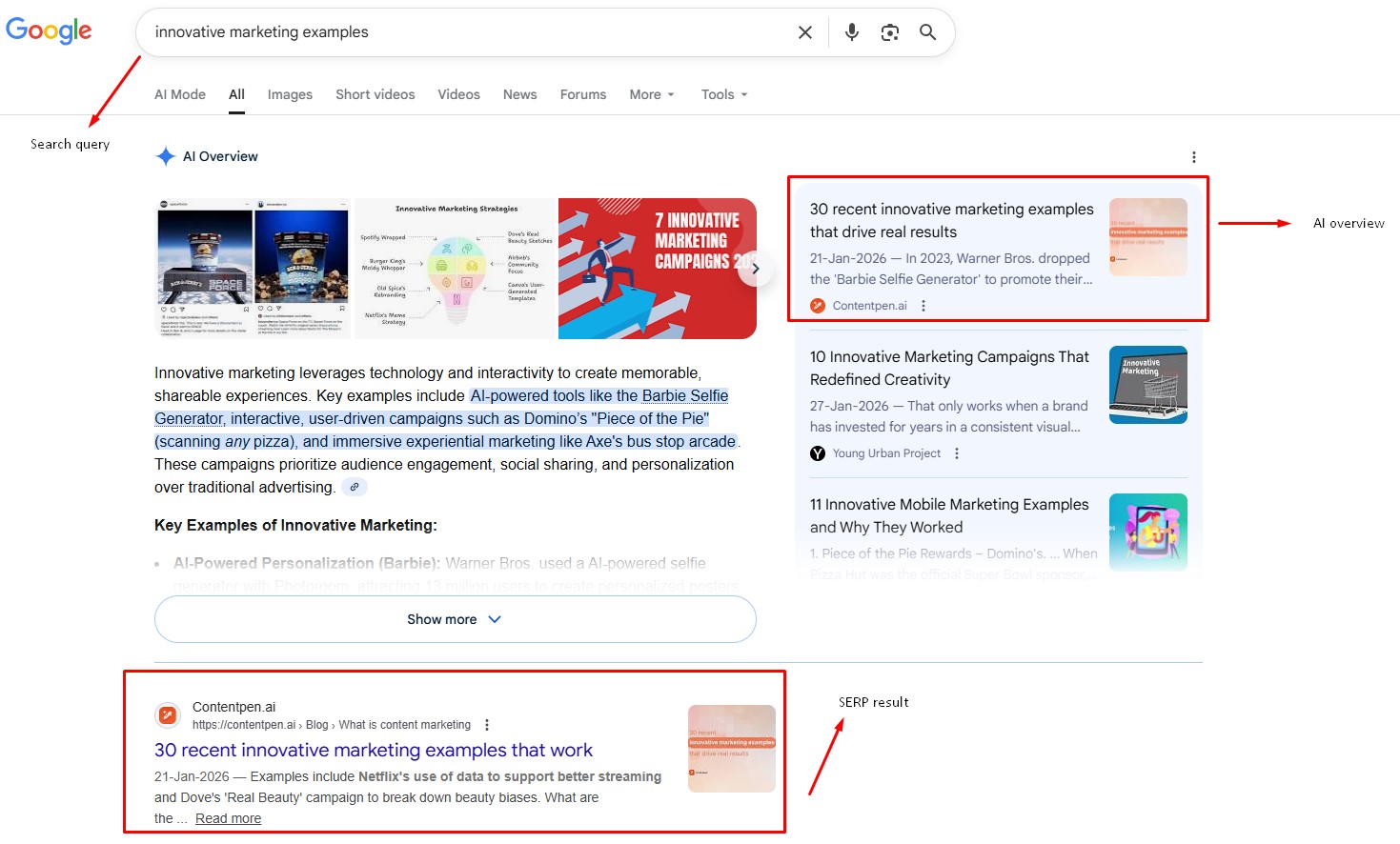Screen dimensions: 1400x844
Task: Click the Contentpen.ai favicon in search results
Action: coord(167,714)
